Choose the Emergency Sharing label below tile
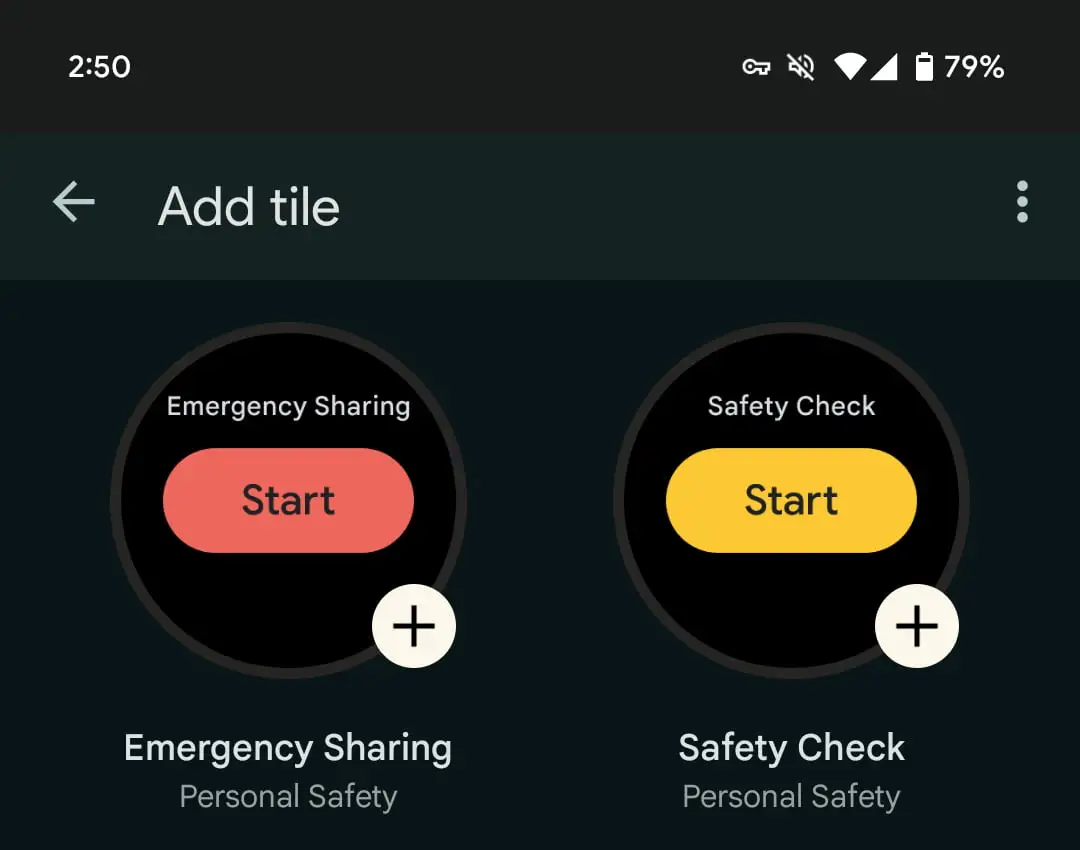 coord(288,749)
